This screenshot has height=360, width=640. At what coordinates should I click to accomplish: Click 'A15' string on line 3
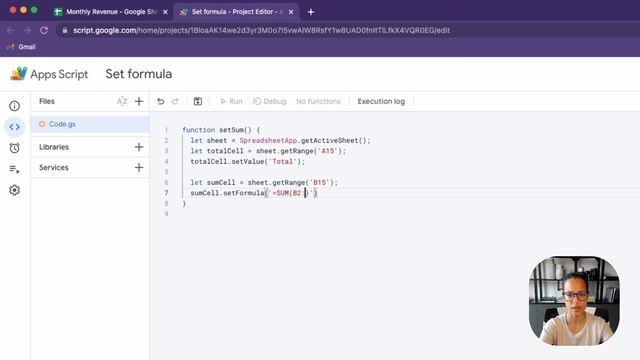tap(327, 151)
